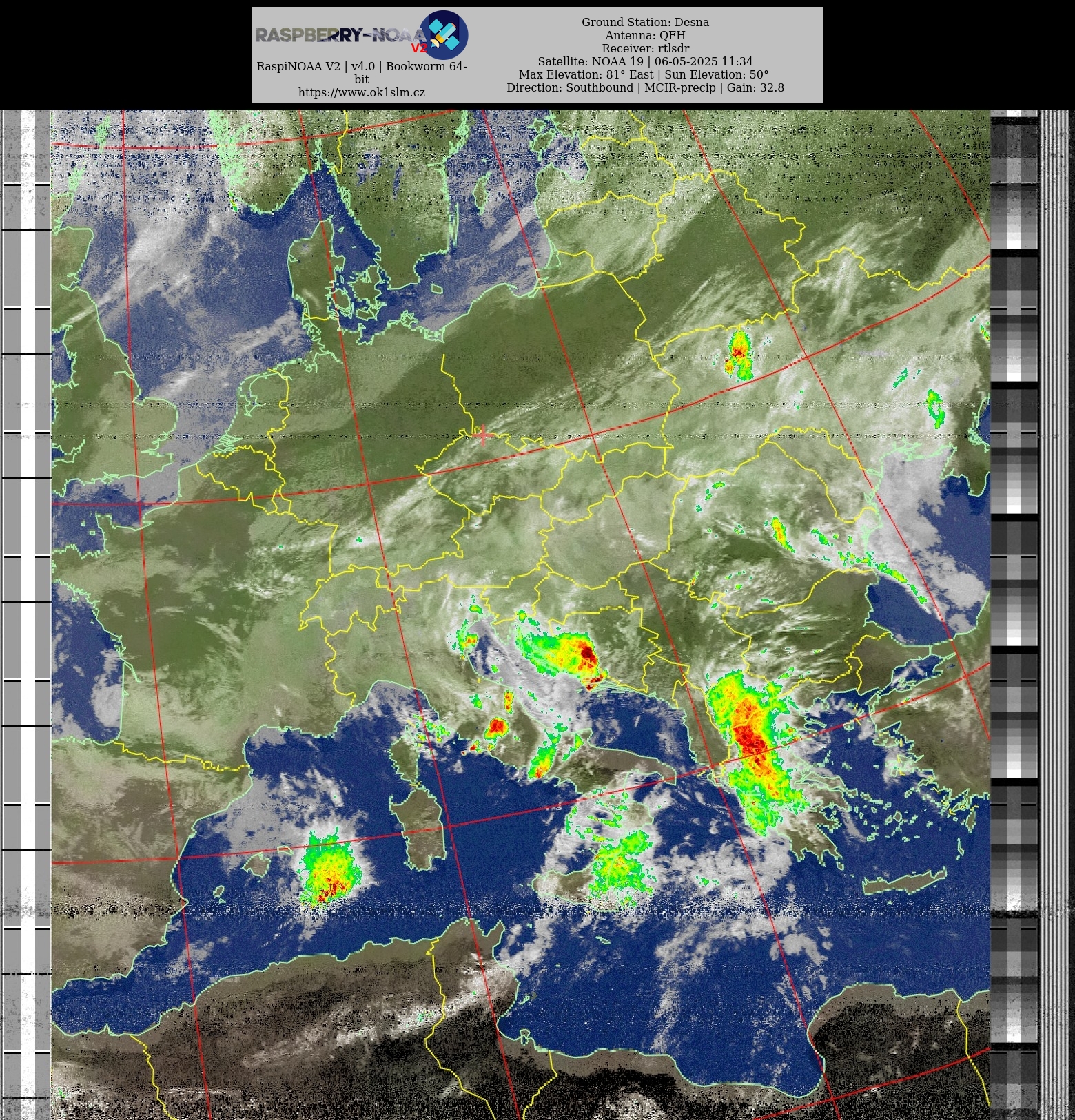Click the 'Antenna: QFH' line
This screenshot has height=1120, width=1075.
coord(645,35)
